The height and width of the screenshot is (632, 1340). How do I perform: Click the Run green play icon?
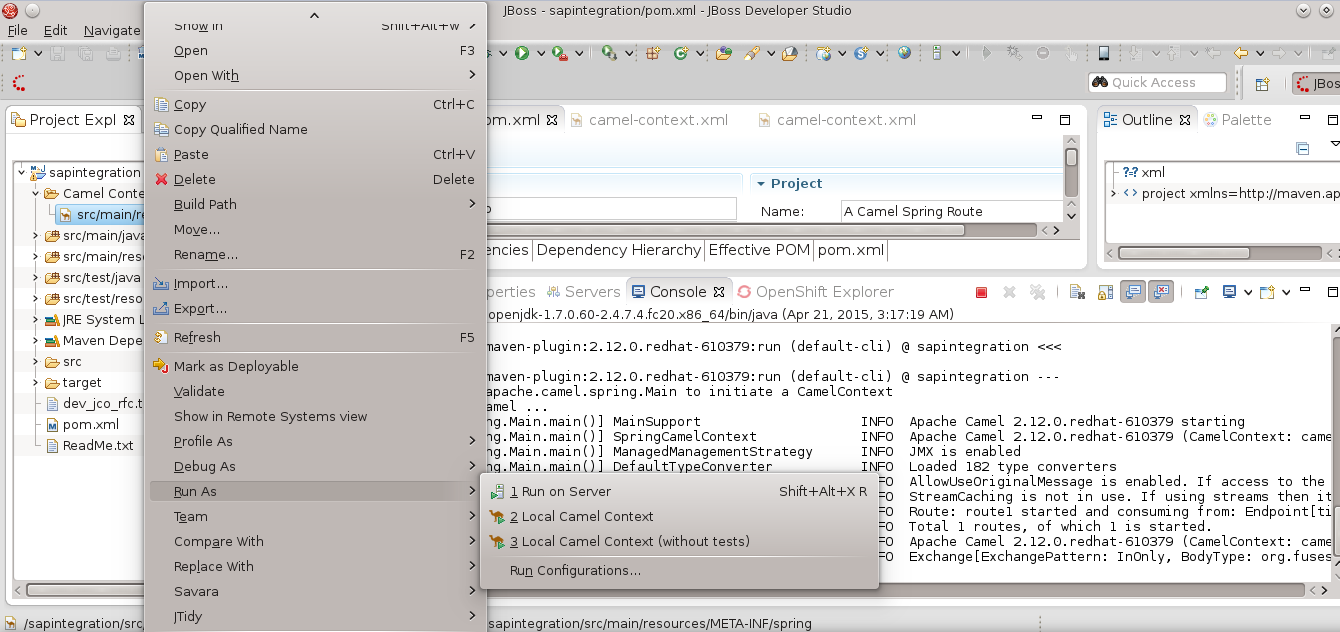(x=522, y=53)
